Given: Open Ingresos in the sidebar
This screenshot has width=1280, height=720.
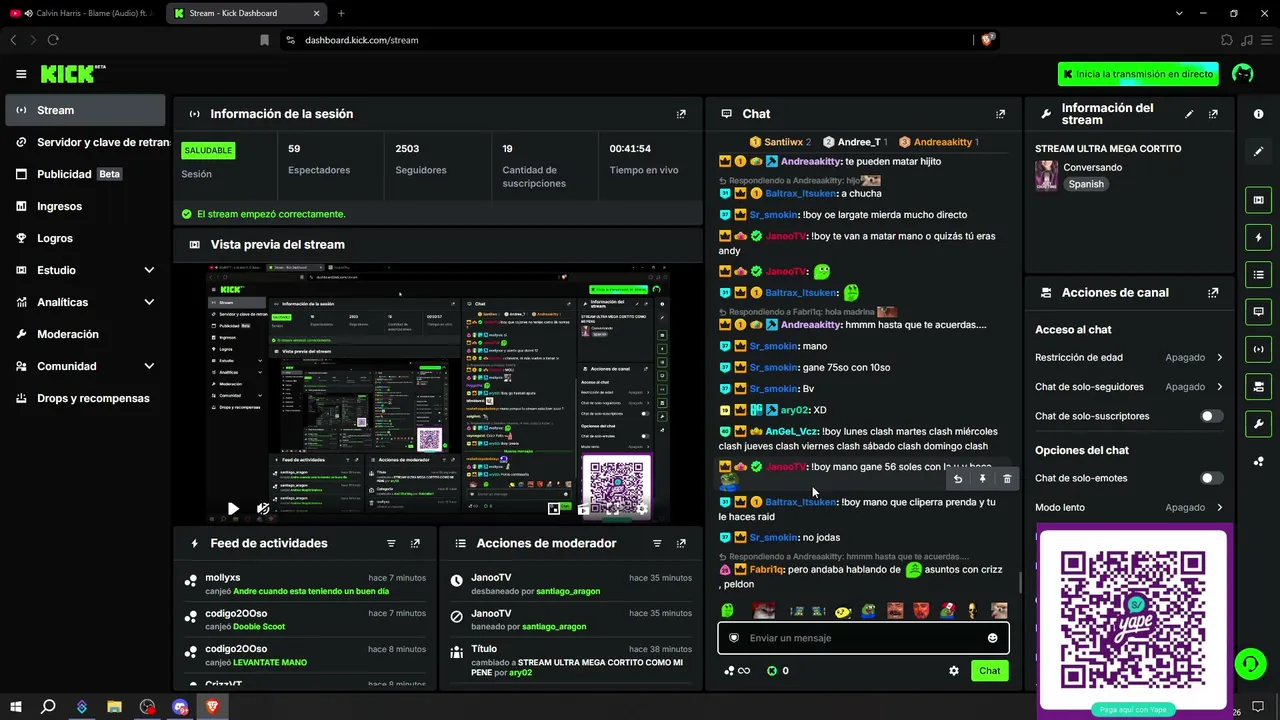Looking at the screenshot, I should pyautogui.click(x=85, y=206).
